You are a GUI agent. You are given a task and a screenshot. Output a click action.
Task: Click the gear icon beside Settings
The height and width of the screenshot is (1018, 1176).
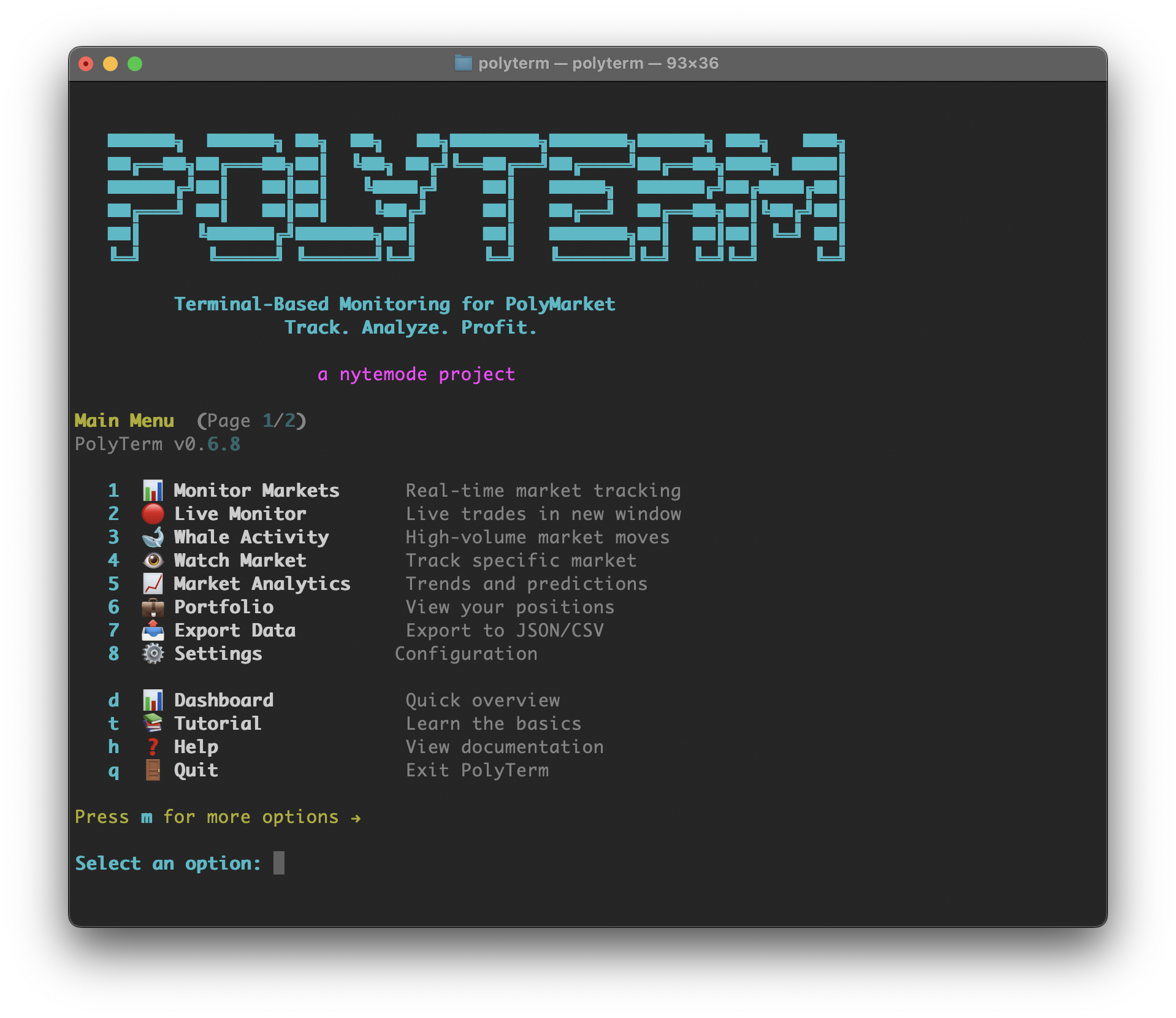(153, 654)
